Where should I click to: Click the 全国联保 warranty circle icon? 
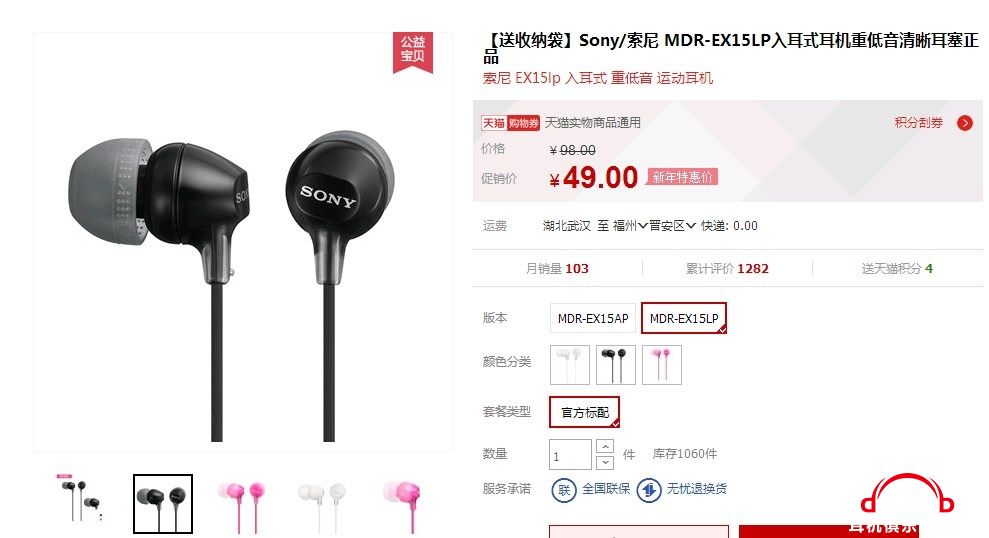[564, 489]
